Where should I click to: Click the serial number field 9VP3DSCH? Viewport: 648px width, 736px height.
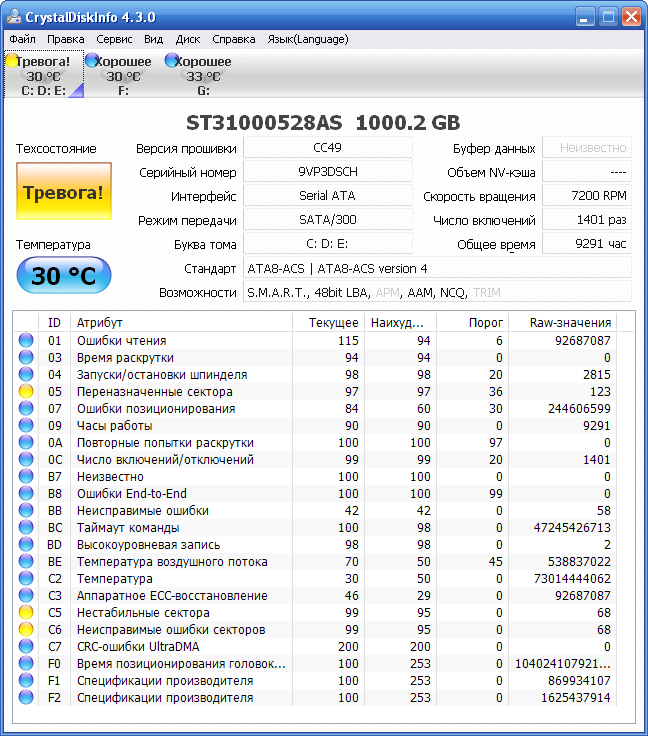tap(327, 172)
